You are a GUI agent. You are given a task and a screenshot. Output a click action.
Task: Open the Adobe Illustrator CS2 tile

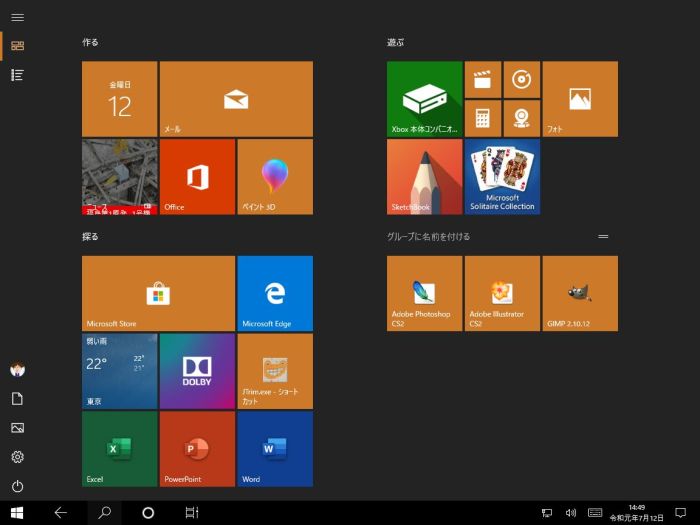[x=502, y=293]
